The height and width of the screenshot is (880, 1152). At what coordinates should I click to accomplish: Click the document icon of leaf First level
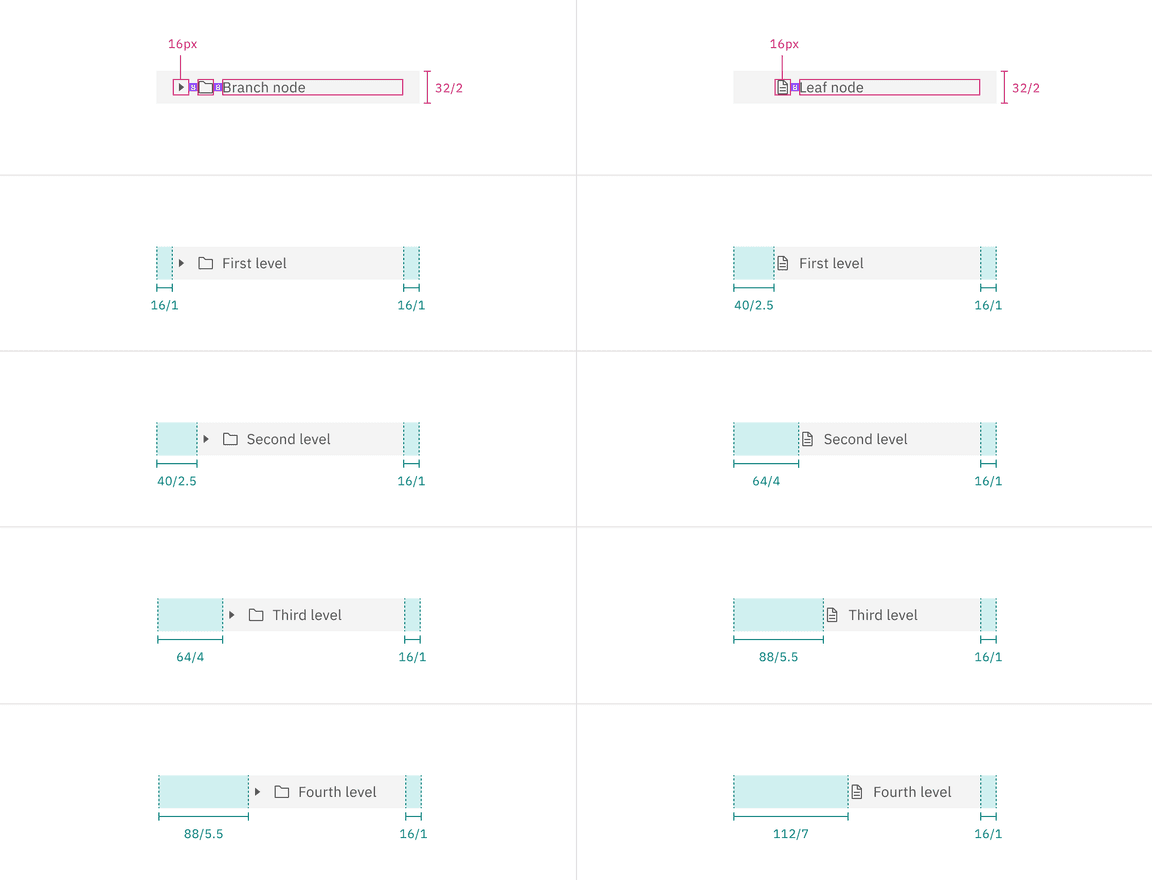tap(783, 263)
